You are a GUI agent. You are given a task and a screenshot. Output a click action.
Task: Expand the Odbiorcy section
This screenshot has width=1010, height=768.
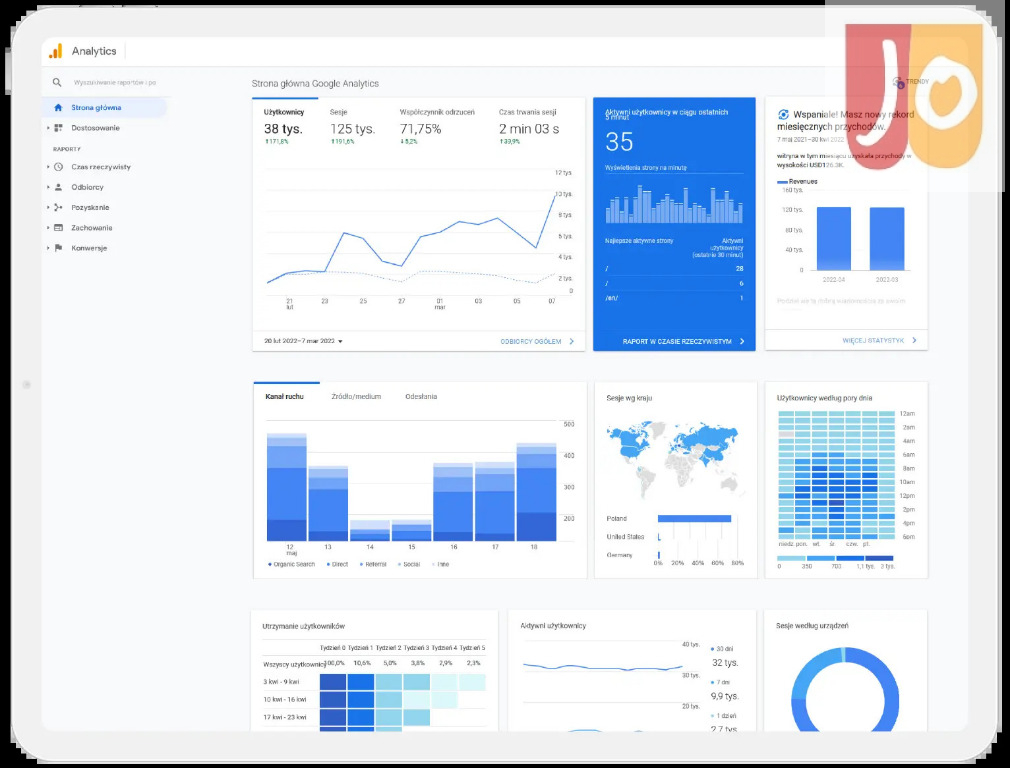click(48, 187)
